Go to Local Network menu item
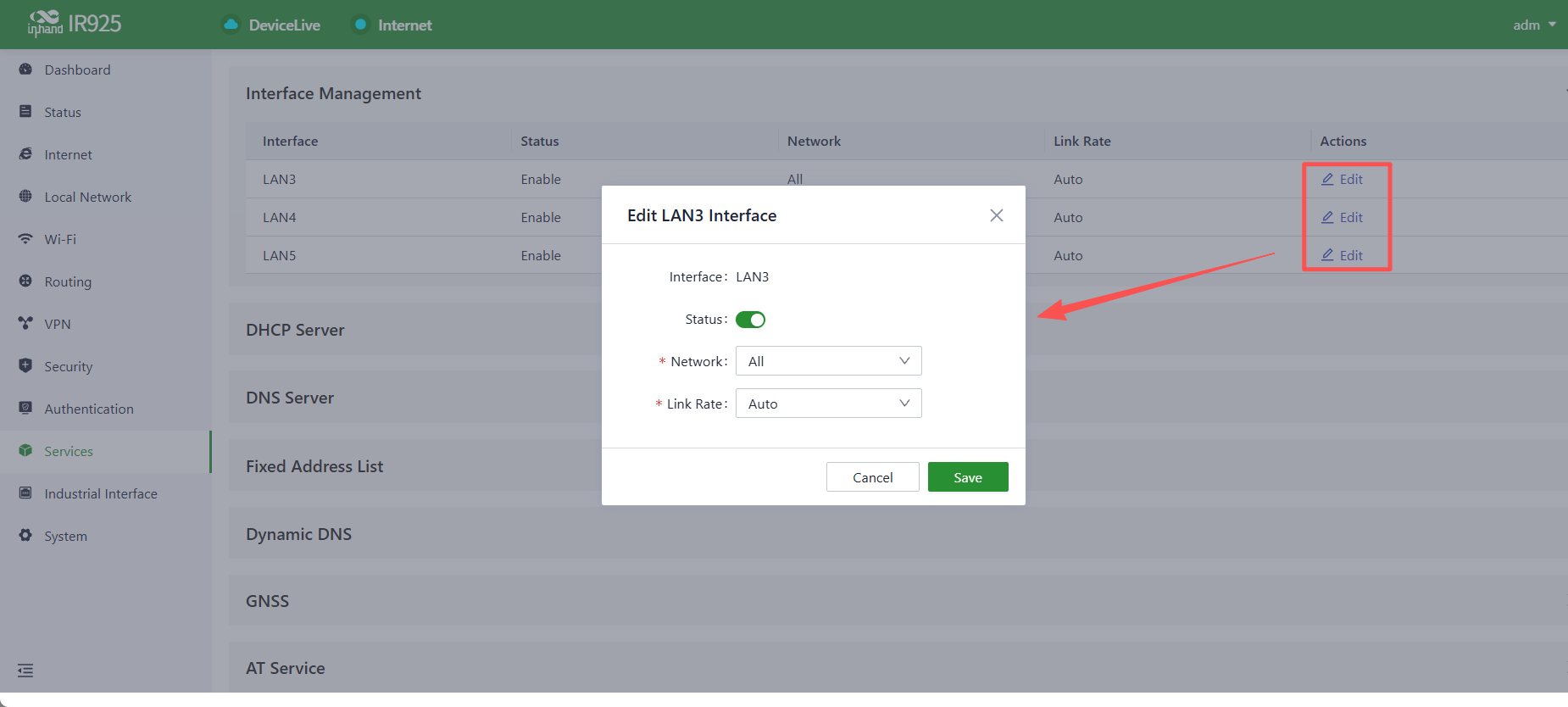This screenshot has width=1568, height=707. click(x=105, y=197)
